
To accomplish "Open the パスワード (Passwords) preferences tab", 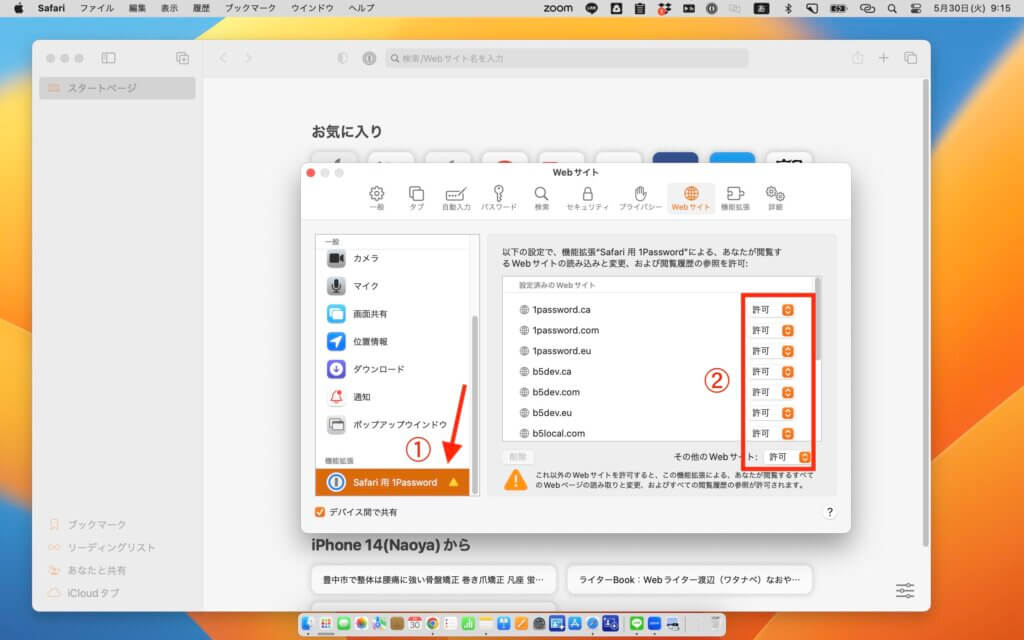I will coord(498,198).
